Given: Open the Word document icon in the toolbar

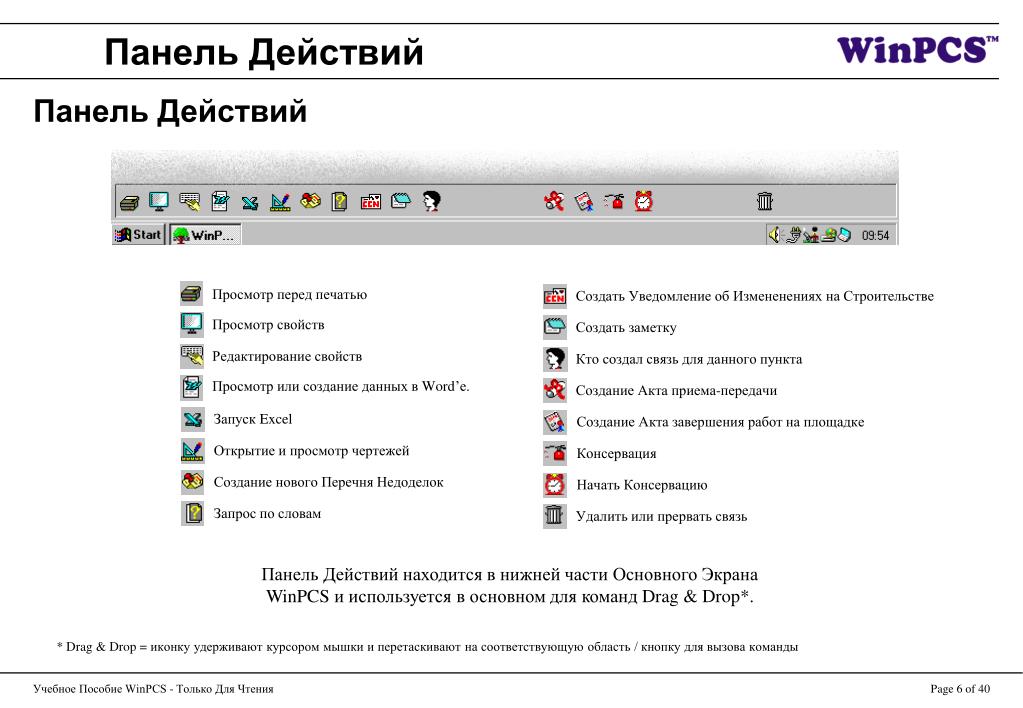Looking at the screenshot, I should (x=220, y=202).
